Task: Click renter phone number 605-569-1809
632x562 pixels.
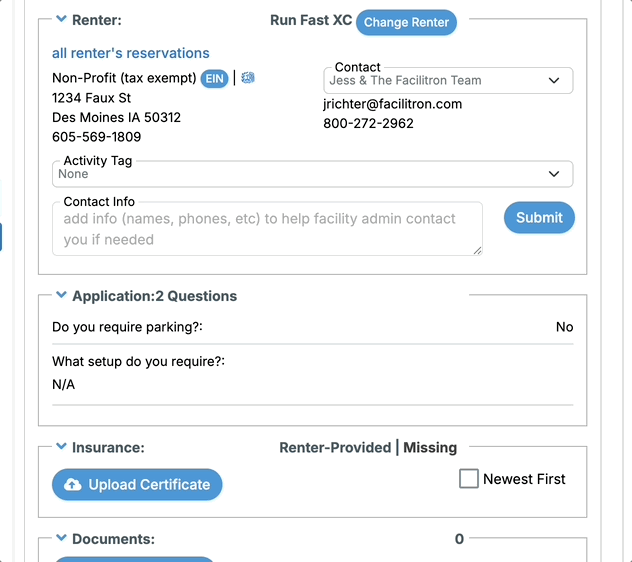Action: [x=97, y=137]
